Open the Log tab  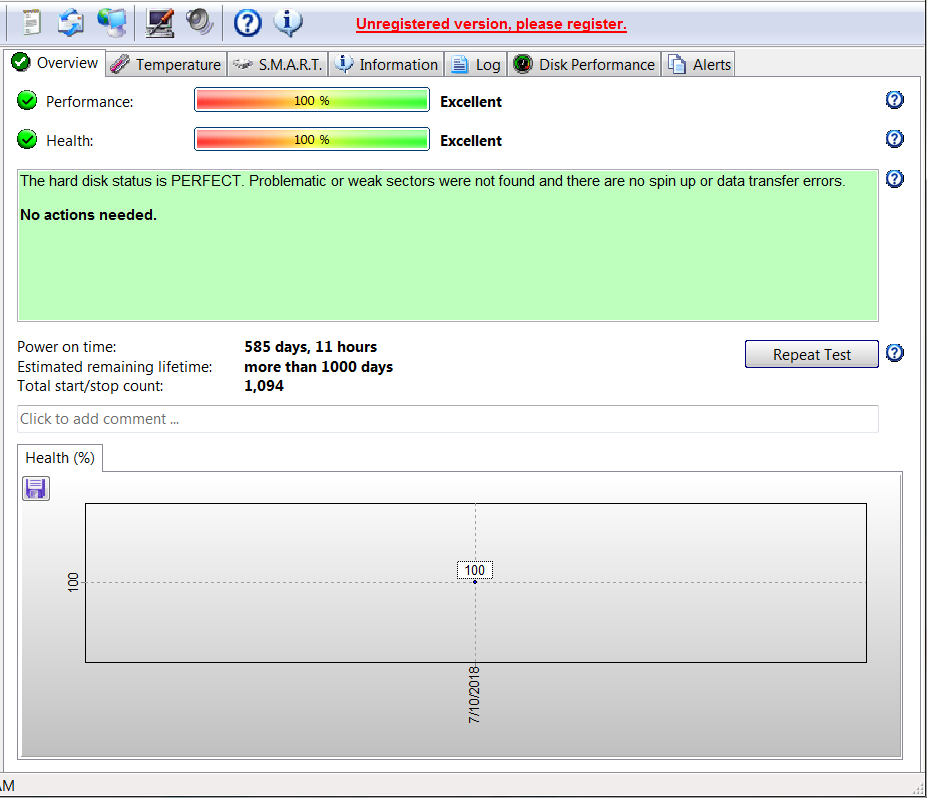[476, 64]
